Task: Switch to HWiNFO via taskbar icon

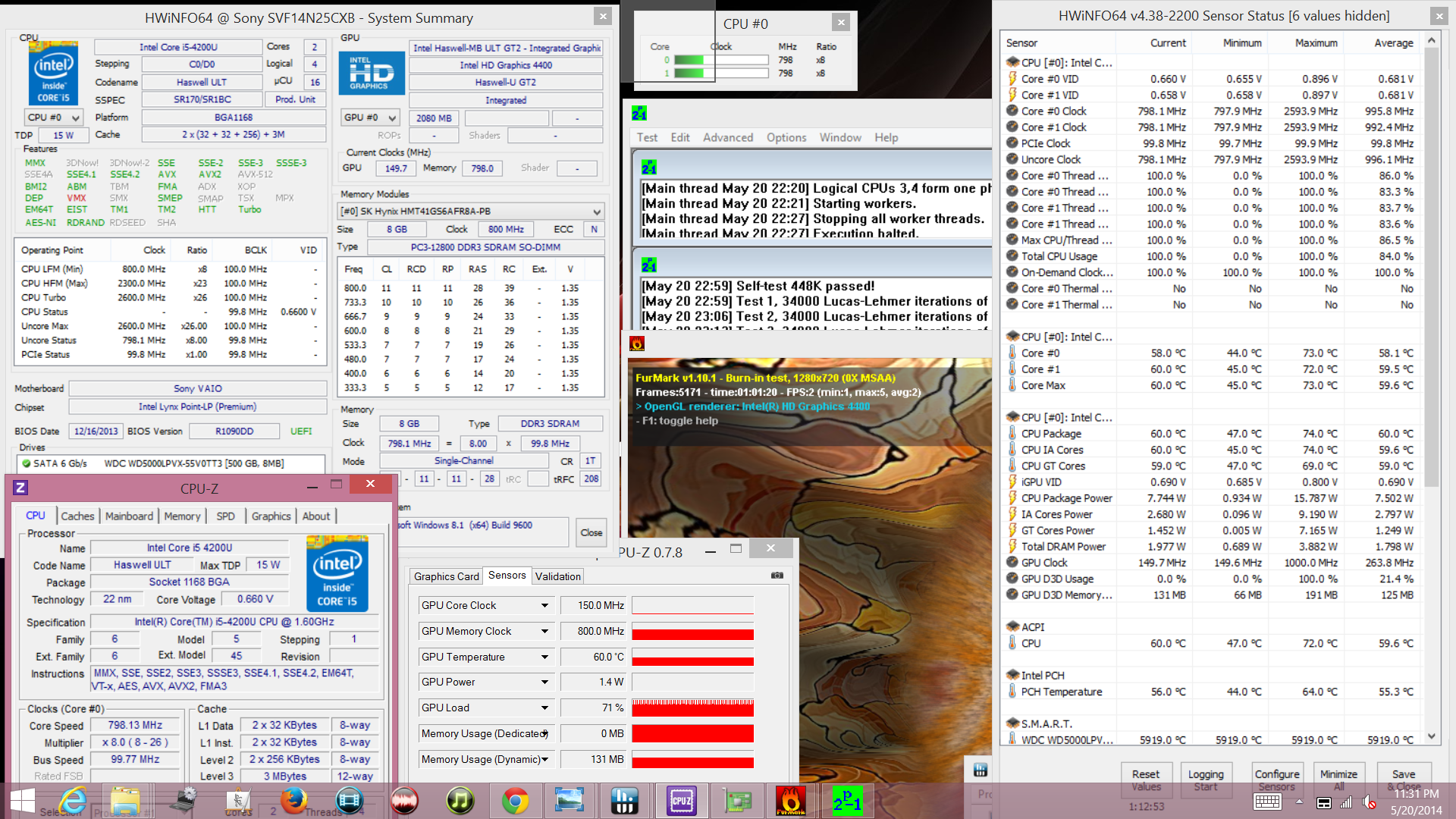Action: tap(625, 801)
